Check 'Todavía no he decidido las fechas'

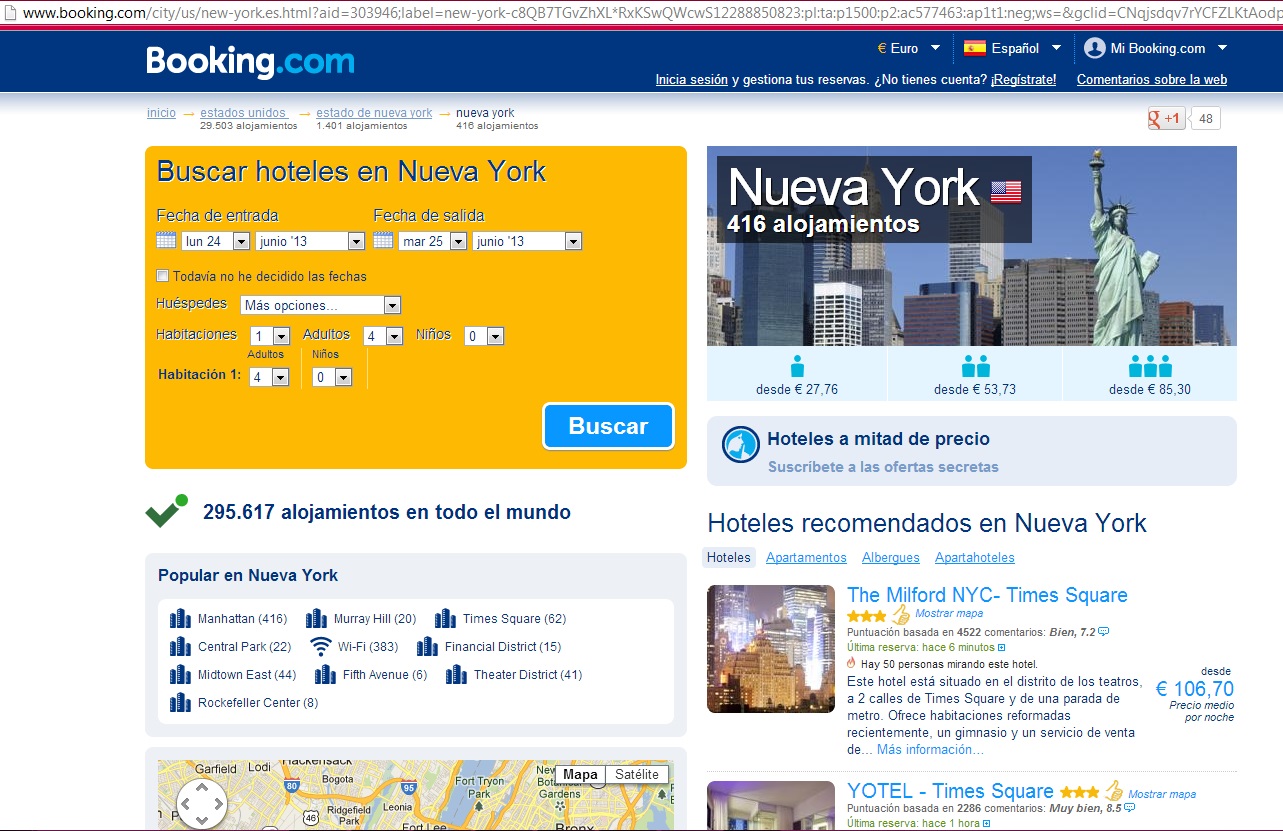point(163,276)
